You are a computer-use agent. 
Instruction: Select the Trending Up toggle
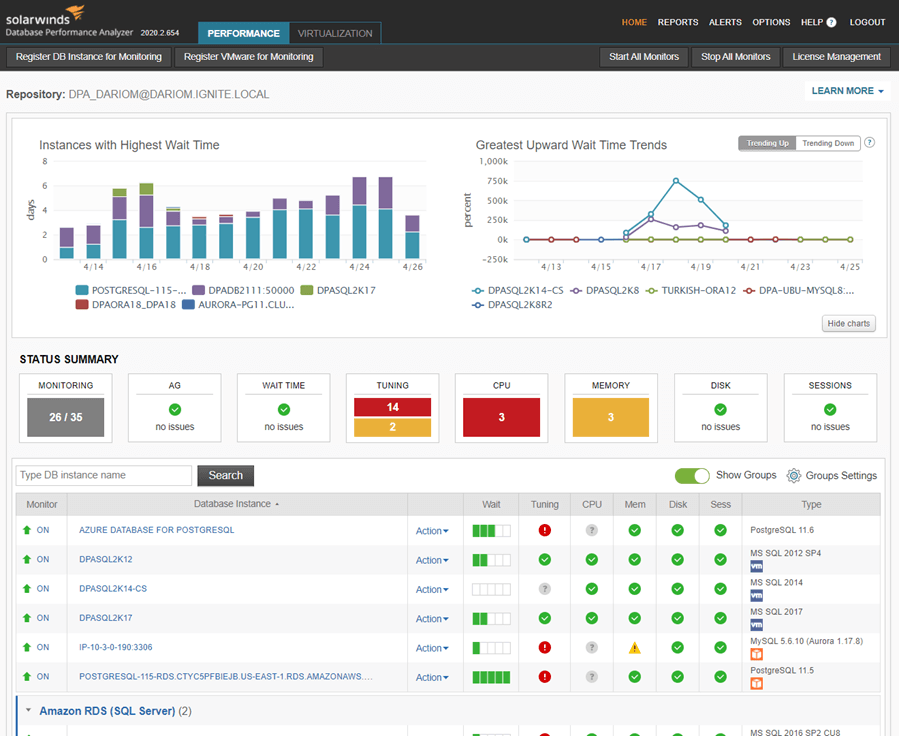(x=767, y=144)
